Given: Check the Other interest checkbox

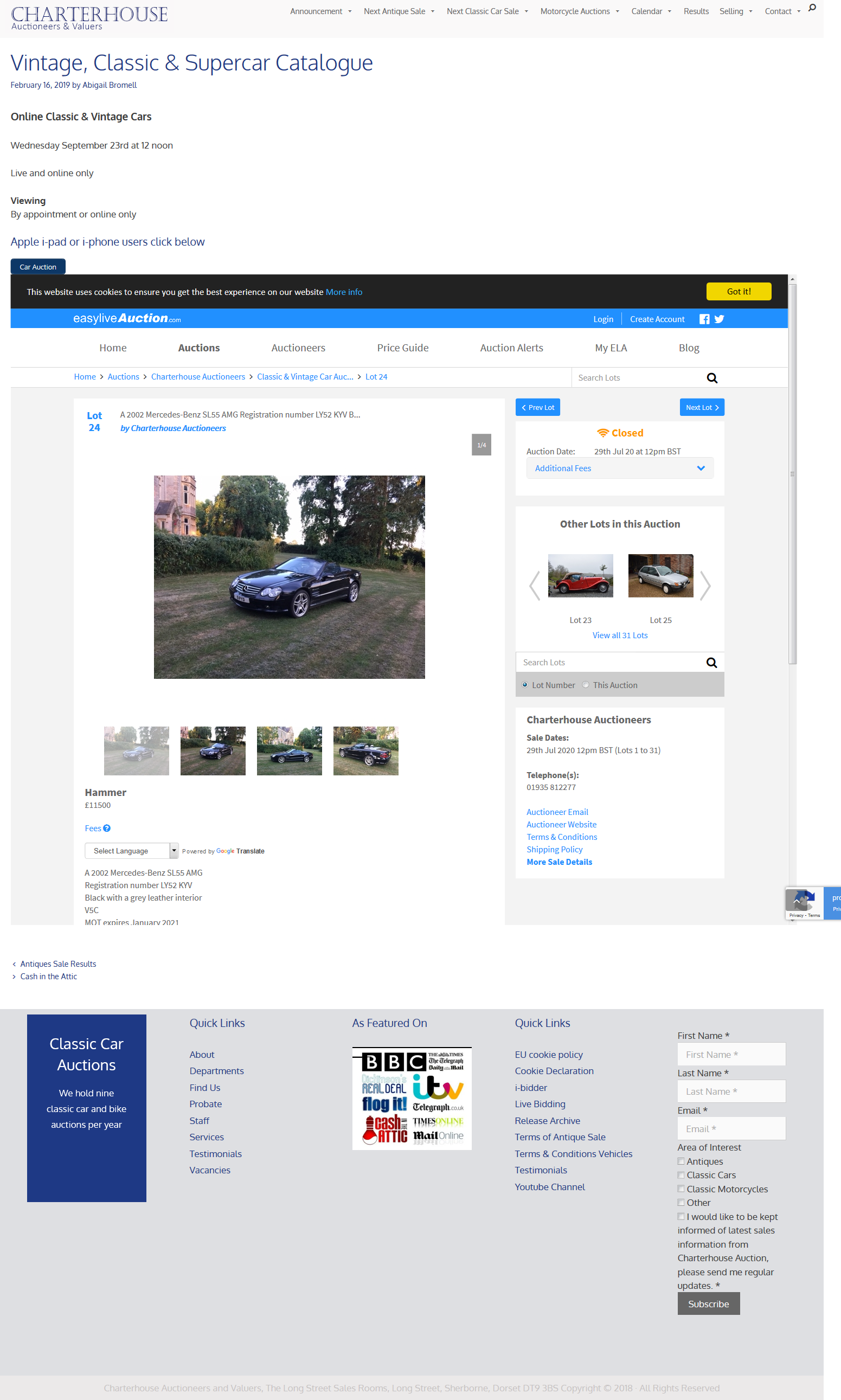Looking at the screenshot, I should click(x=681, y=1202).
